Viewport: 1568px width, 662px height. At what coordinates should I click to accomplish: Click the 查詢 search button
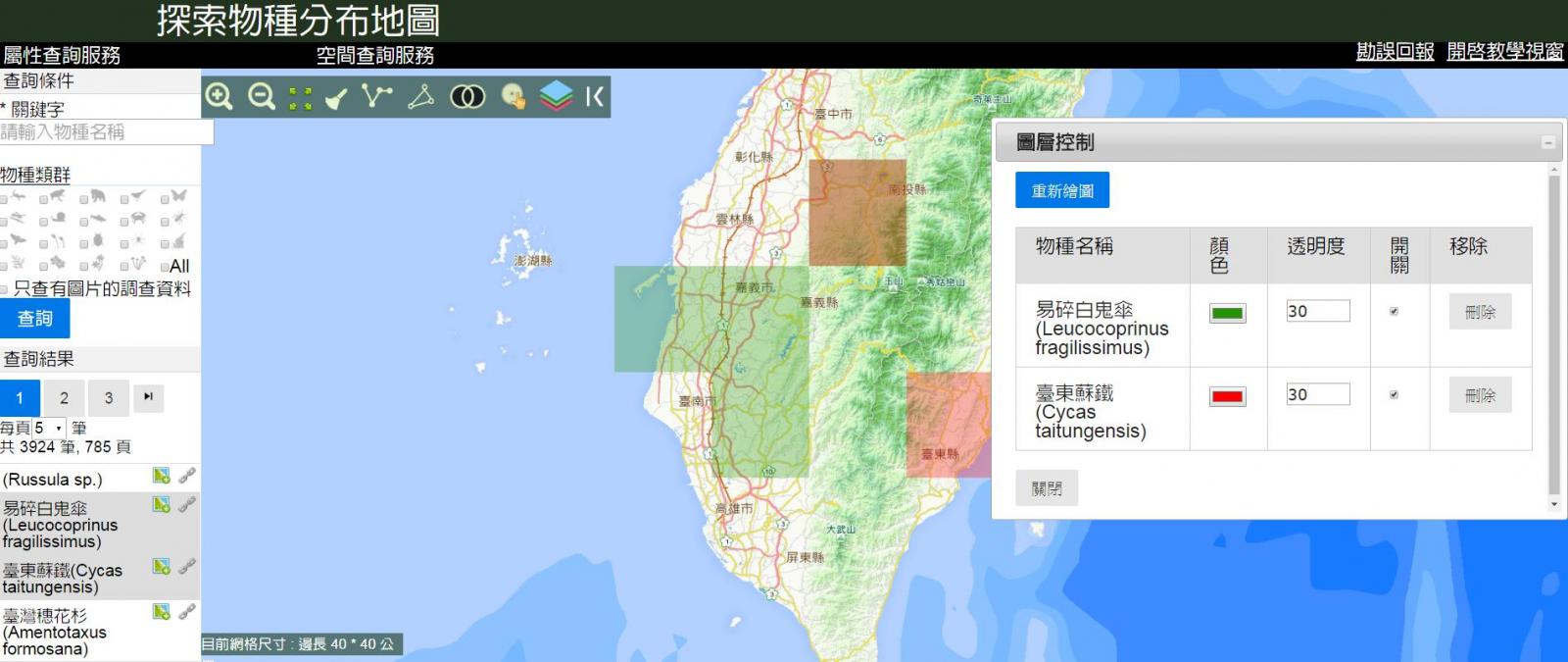point(34,319)
